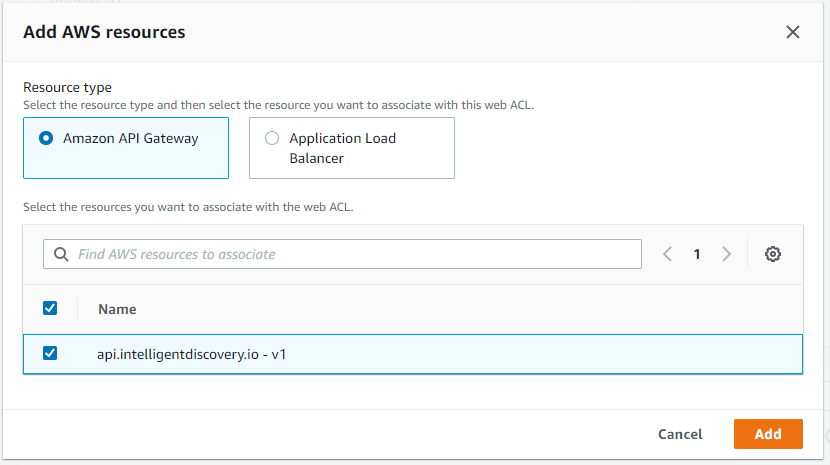The image size is (830, 465).
Task: Select the api.intelligentdiscovery.io - v1 row text
Action: [192, 354]
